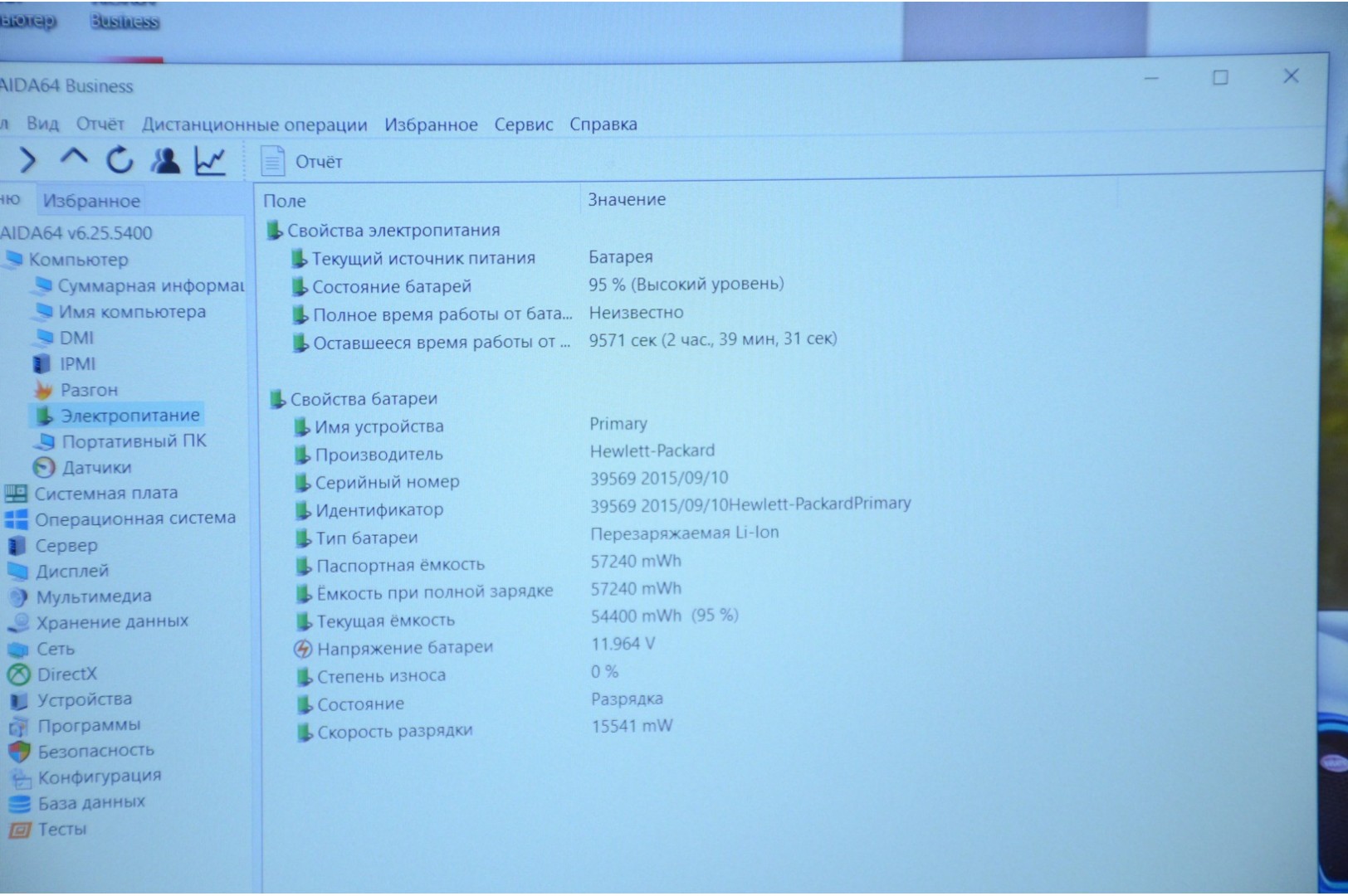This screenshot has width=1348, height=896.
Task: Click the Значение column header
Action: 627,200
